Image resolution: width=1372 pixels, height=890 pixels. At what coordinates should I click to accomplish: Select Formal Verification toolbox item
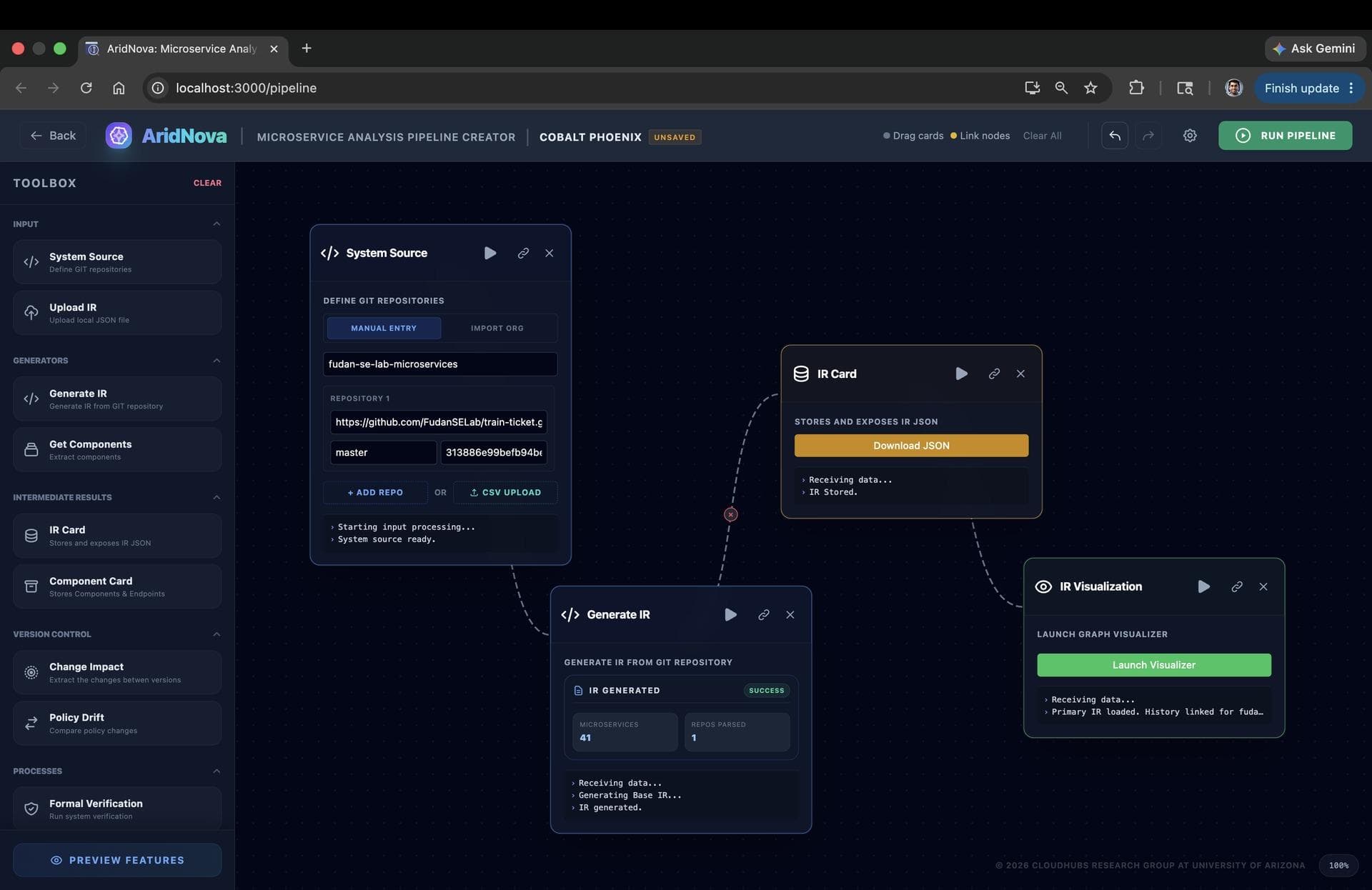click(117, 809)
